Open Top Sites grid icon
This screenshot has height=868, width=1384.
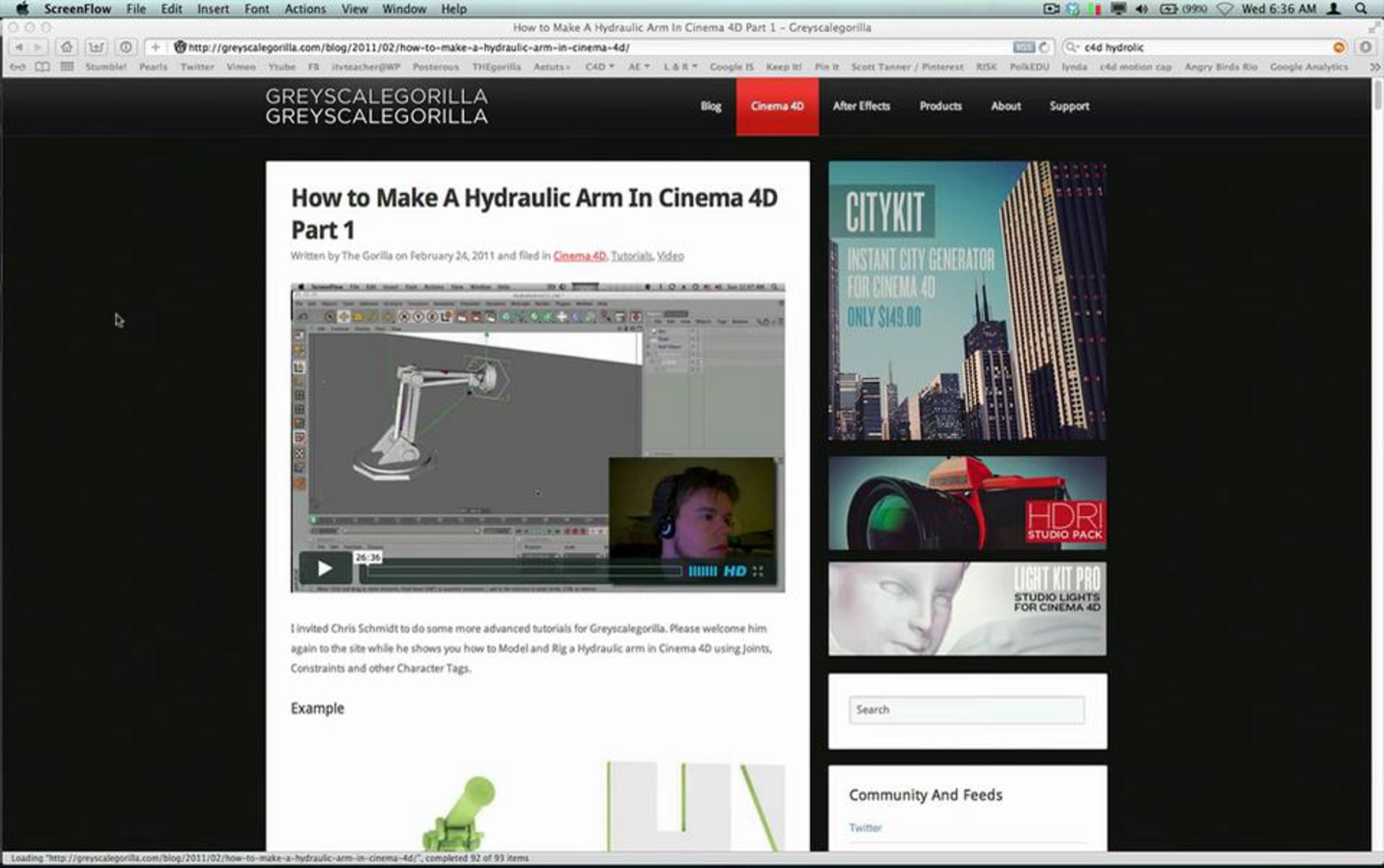pos(67,67)
